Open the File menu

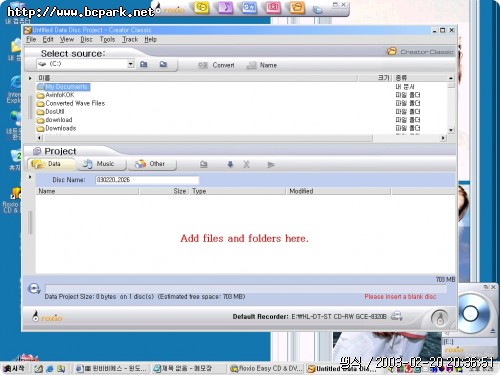[x=31, y=39]
